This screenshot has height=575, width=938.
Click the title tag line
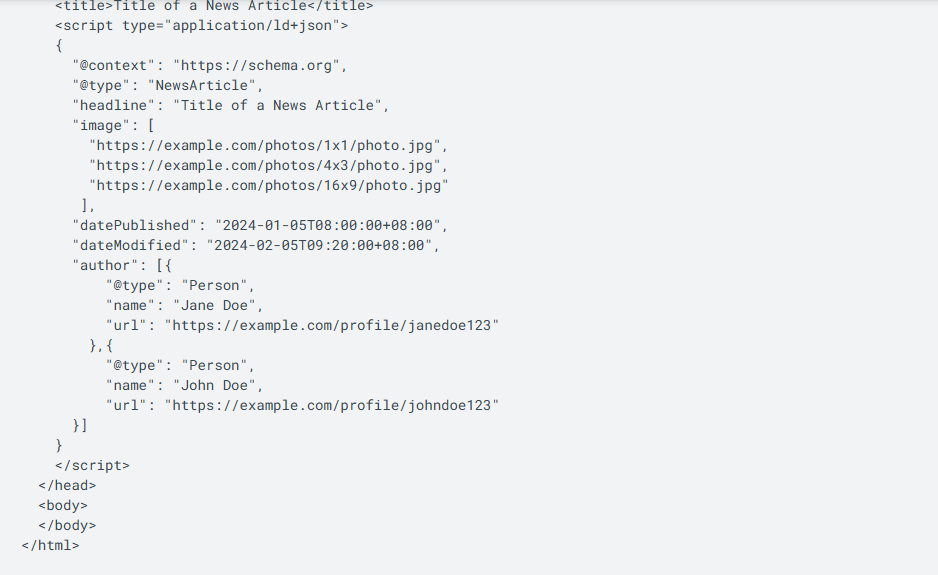click(x=214, y=6)
